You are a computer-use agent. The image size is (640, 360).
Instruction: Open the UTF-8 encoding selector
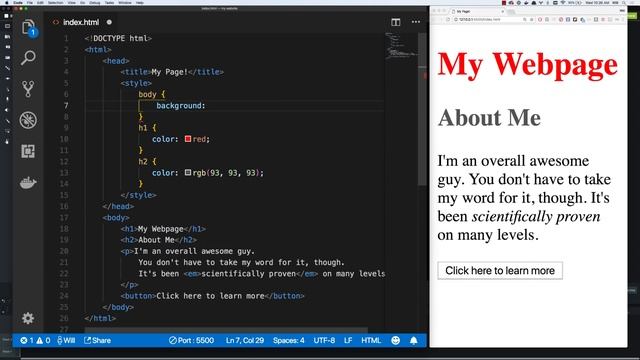point(324,340)
